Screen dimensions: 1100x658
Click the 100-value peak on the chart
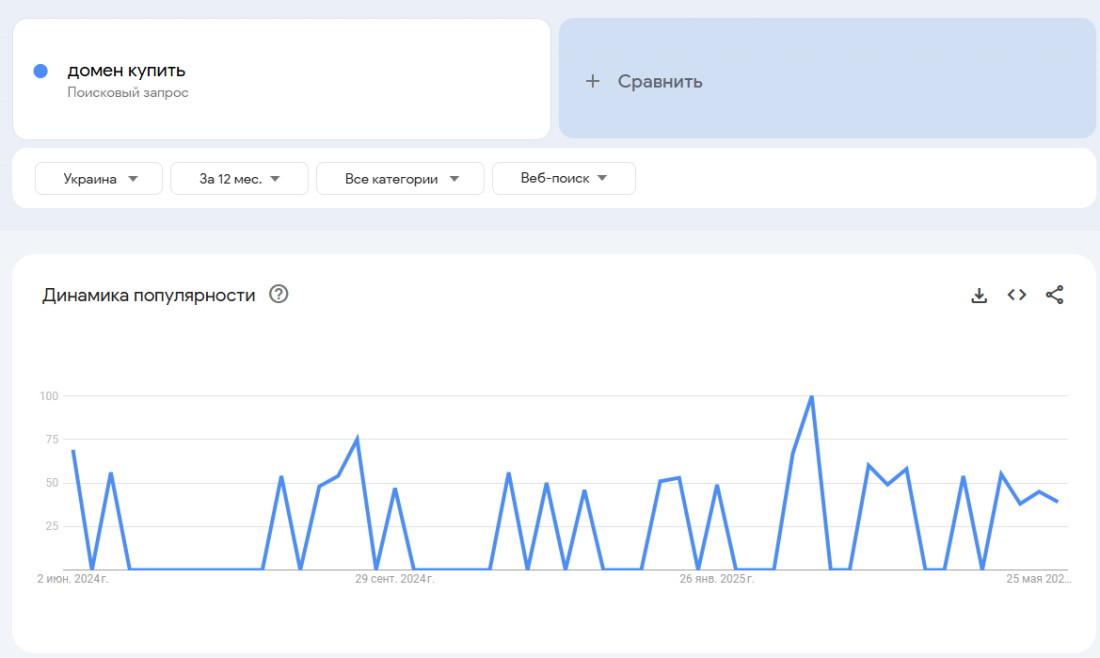click(812, 396)
